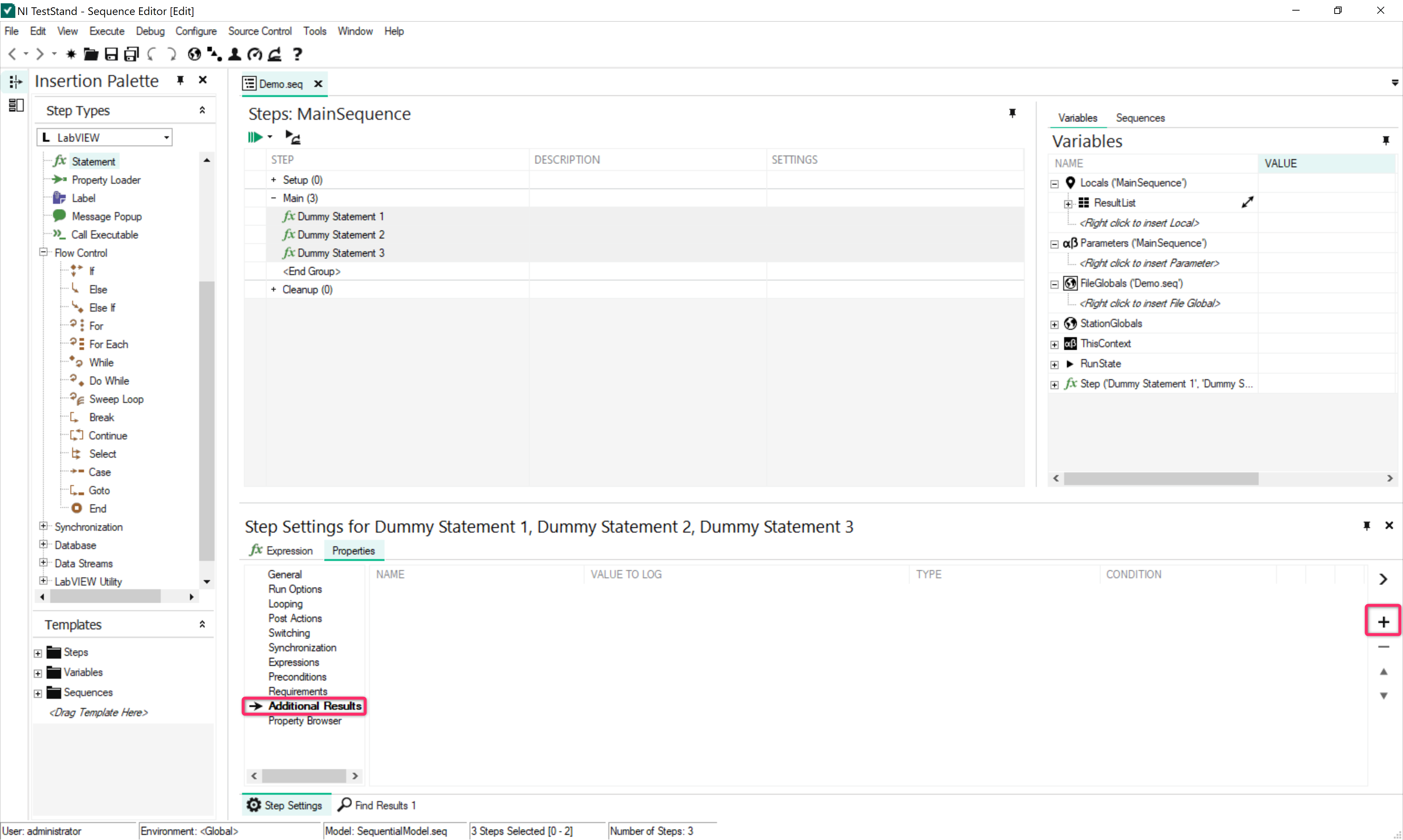Select Property Browser category
The height and width of the screenshot is (840, 1403).
click(305, 721)
